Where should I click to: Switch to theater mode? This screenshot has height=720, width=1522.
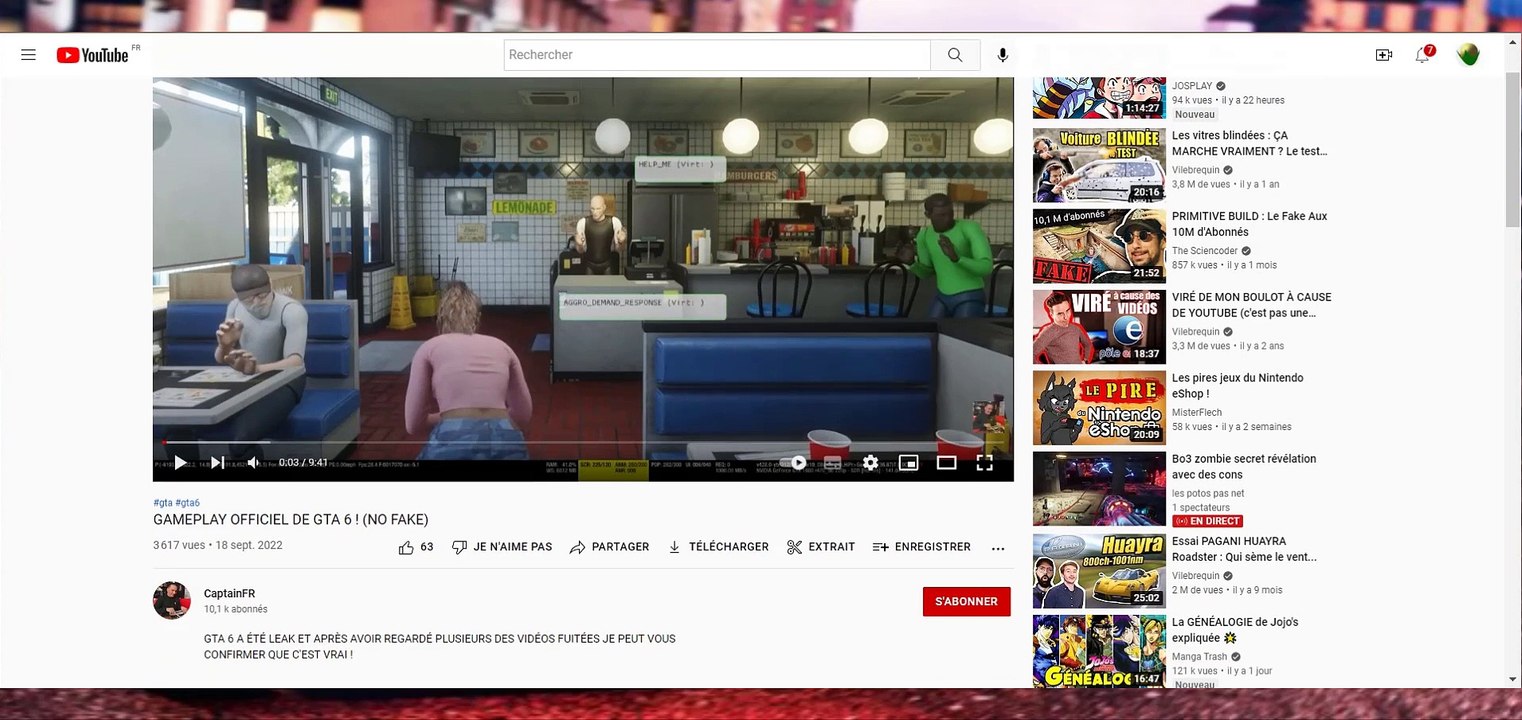pos(946,462)
